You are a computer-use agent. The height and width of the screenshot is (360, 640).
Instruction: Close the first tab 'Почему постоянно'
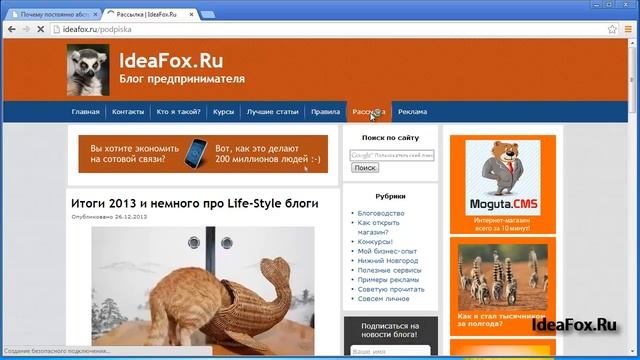pyautogui.click(x=95, y=14)
